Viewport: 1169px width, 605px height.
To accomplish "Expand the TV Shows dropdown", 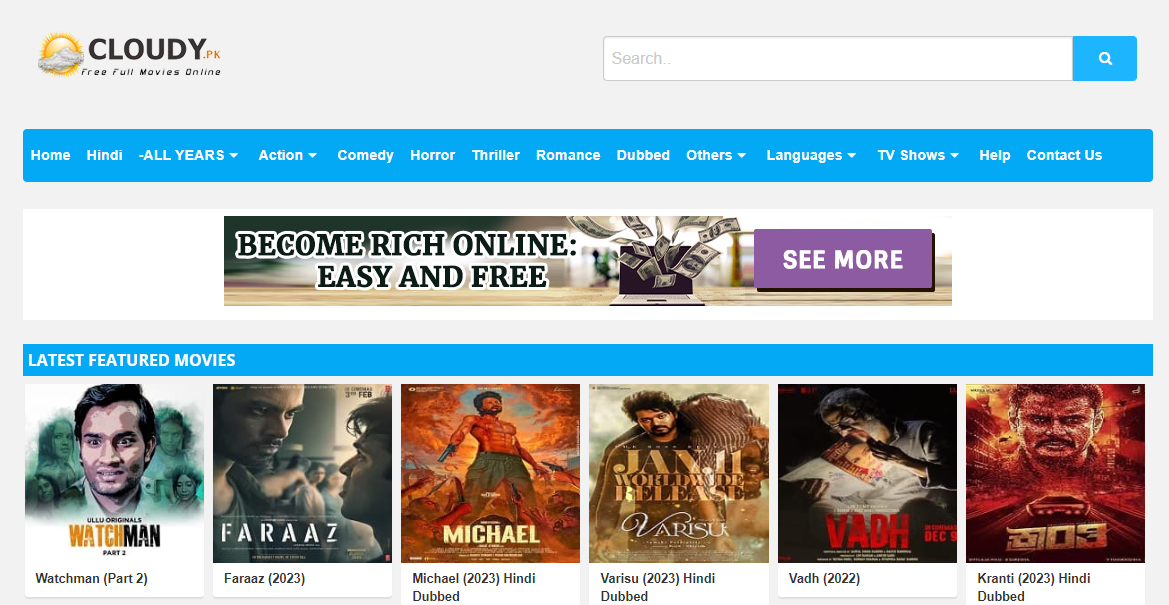I will point(918,155).
